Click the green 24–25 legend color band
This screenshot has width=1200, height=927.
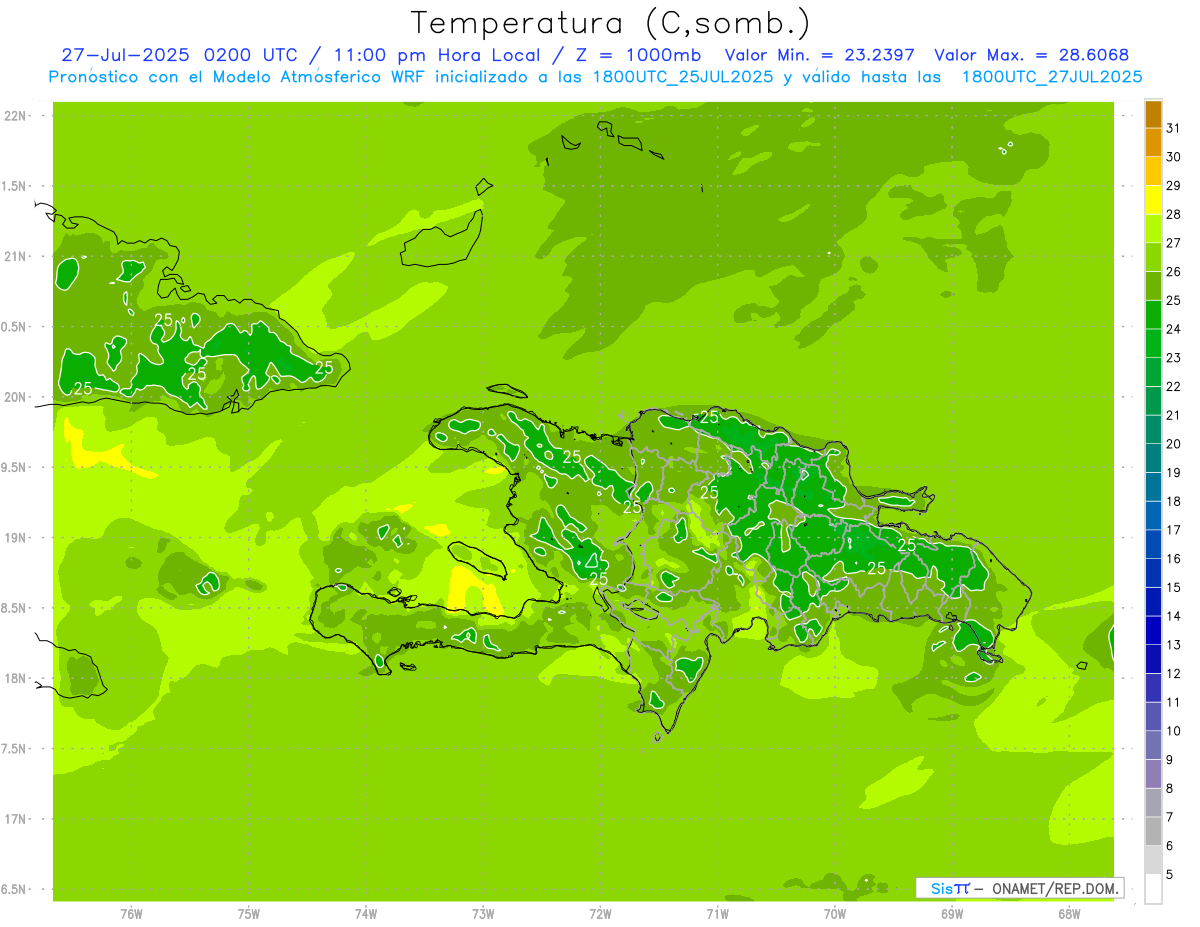point(1153,315)
